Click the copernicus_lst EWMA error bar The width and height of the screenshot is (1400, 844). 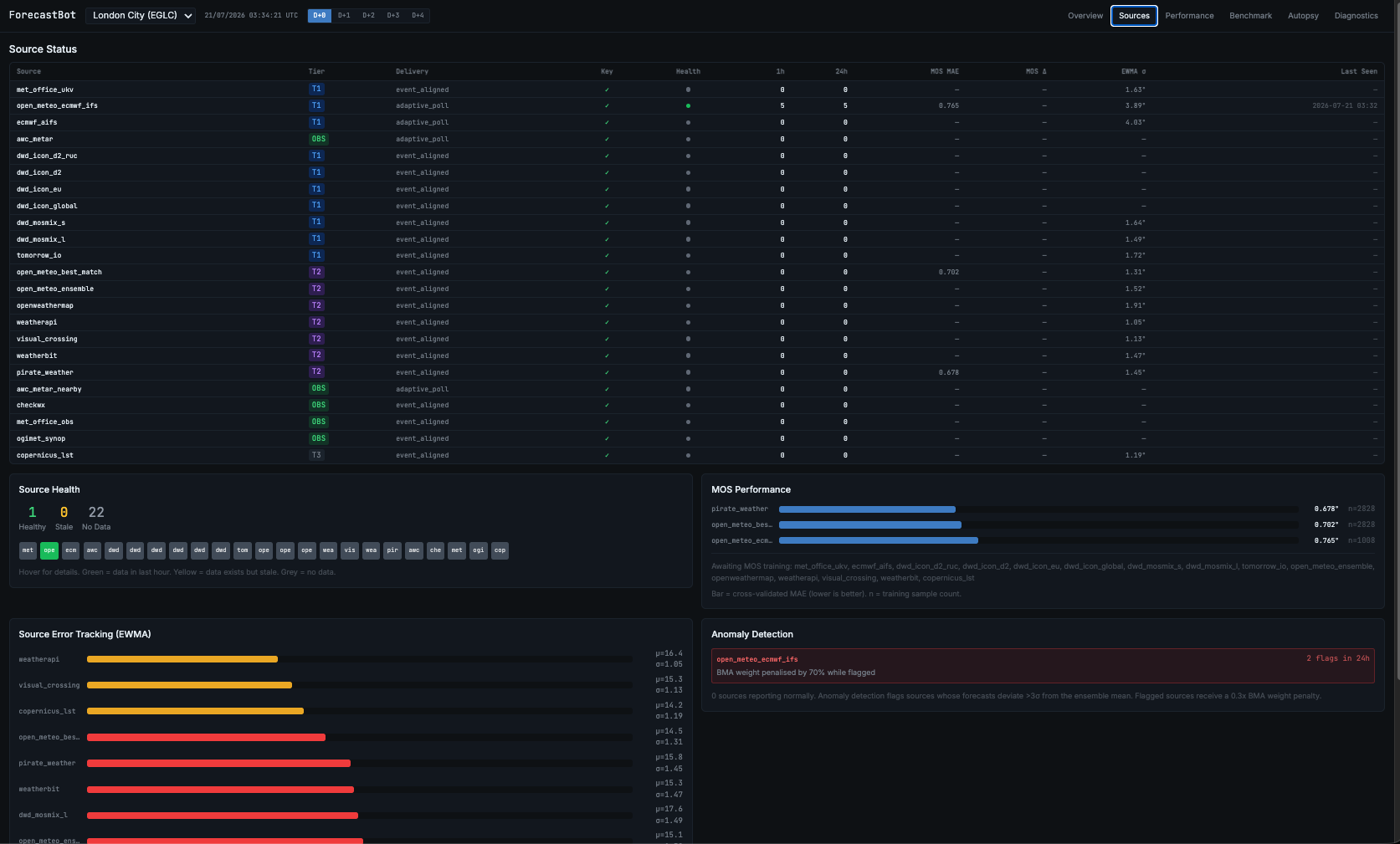coord(195,711)
